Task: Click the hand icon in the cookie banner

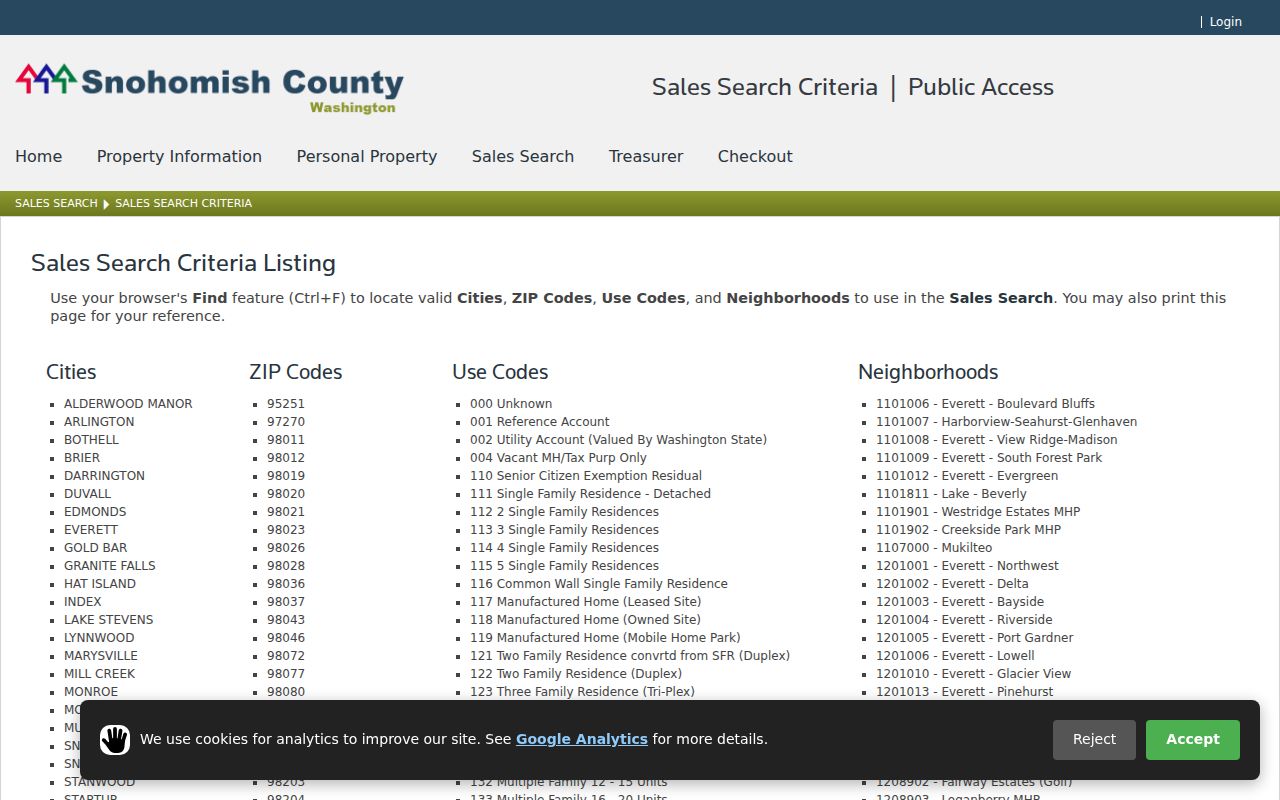Action: point(115,740)
